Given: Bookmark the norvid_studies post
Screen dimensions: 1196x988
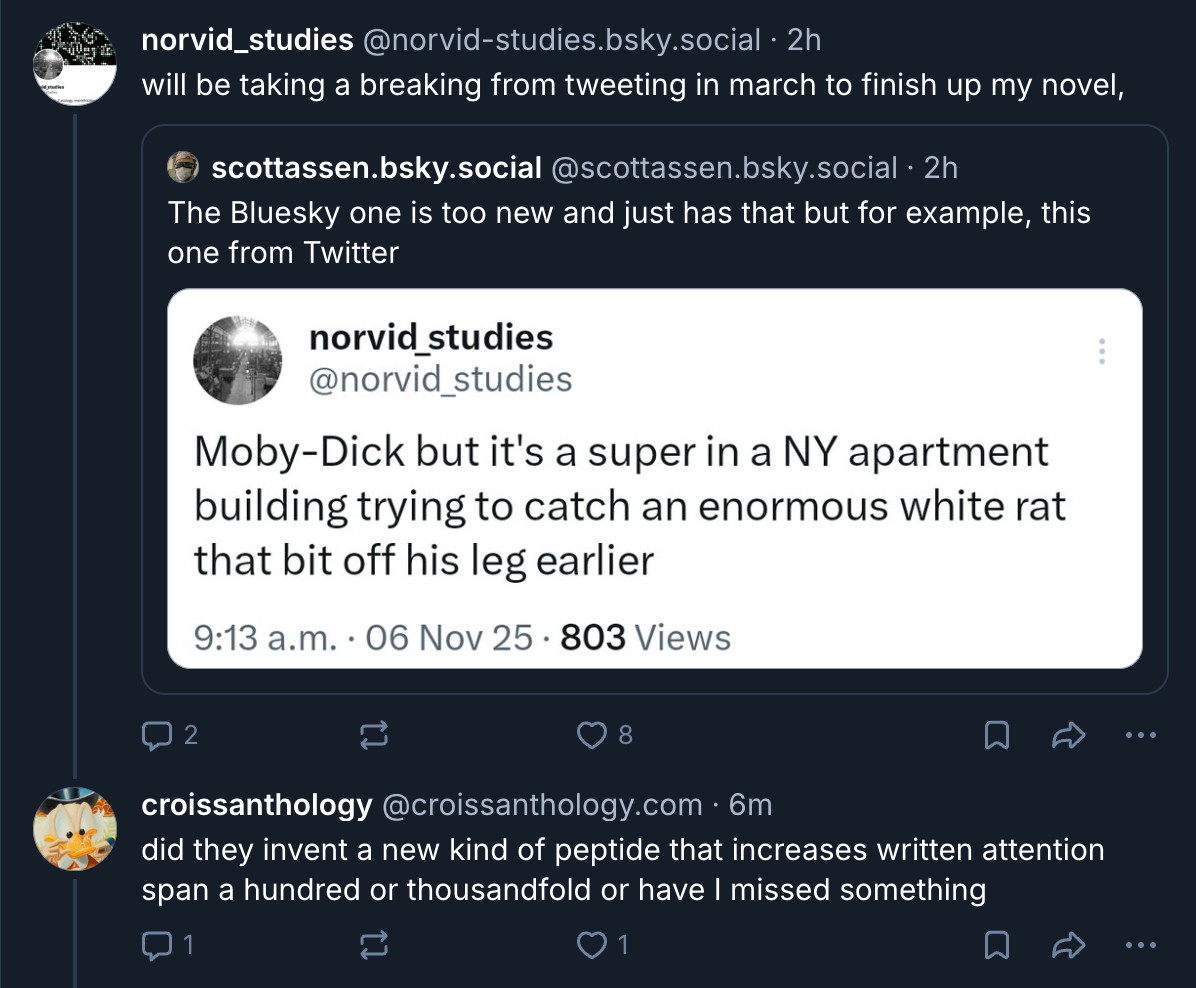Looking at the screenshot, I should click(996, 736).
